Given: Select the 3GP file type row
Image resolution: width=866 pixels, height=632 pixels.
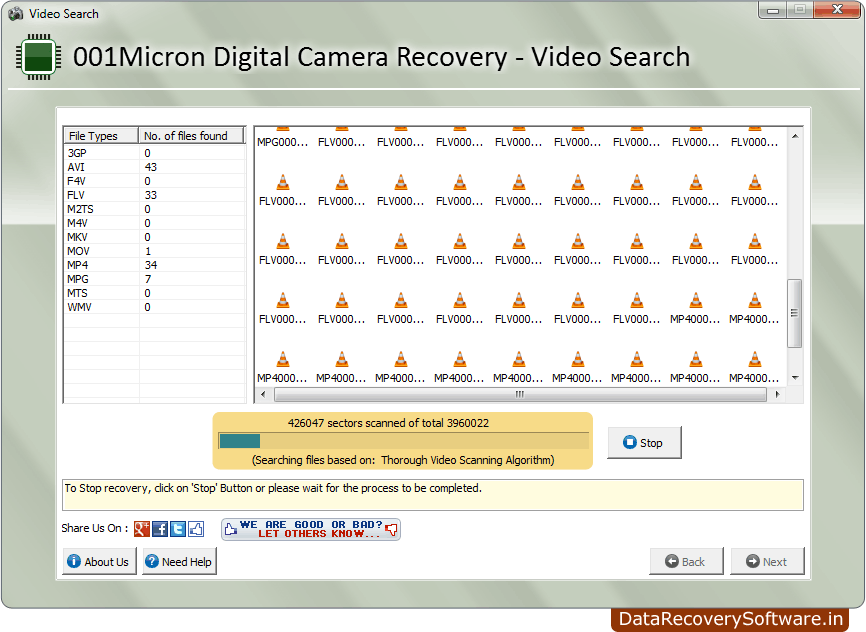Looking at the screenshot, I should pos(155,153).
